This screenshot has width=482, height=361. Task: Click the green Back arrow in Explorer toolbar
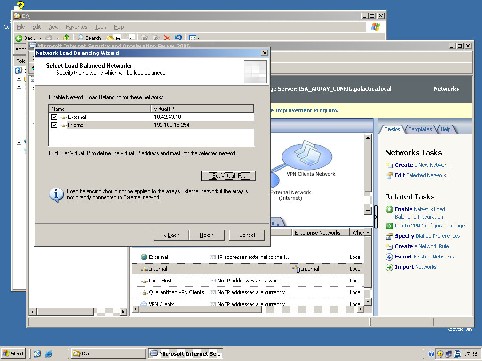[19, 38]
